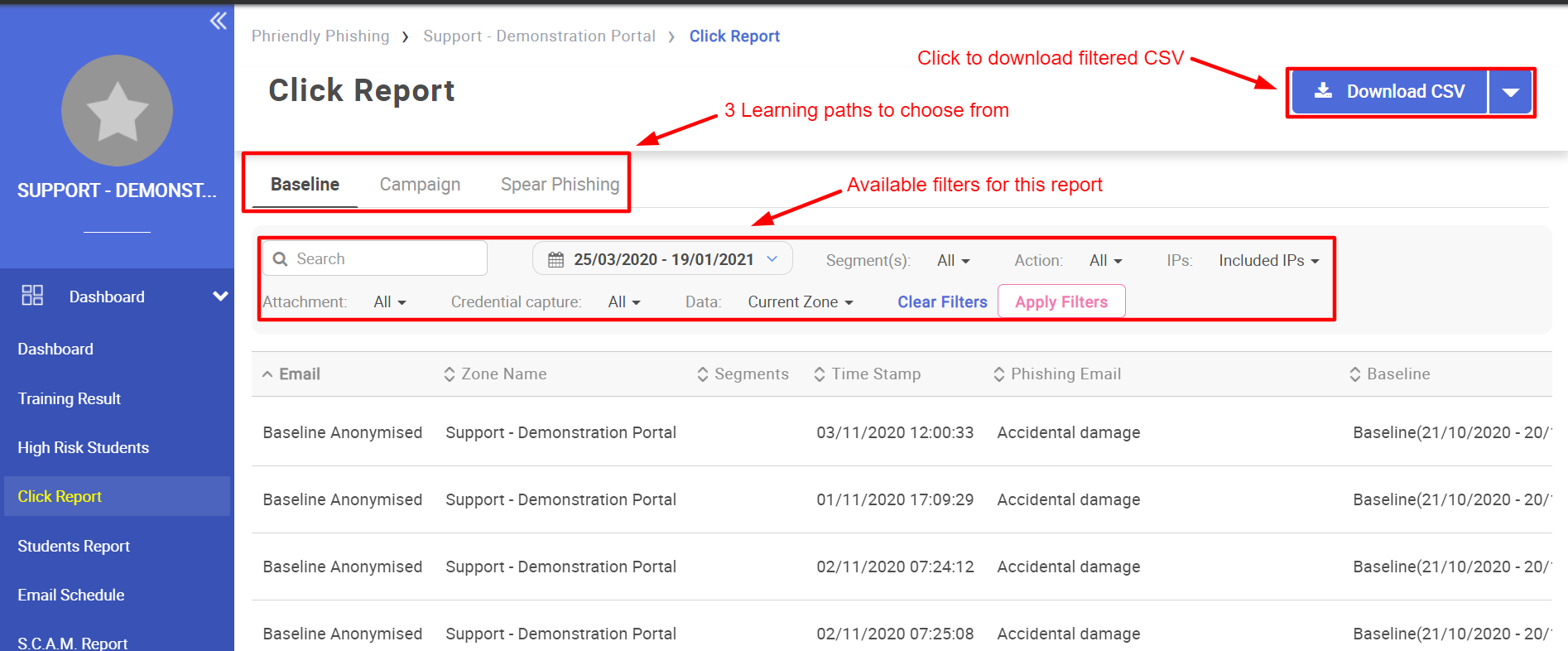Open the Data Current Zone dropdown

[801, 302]
